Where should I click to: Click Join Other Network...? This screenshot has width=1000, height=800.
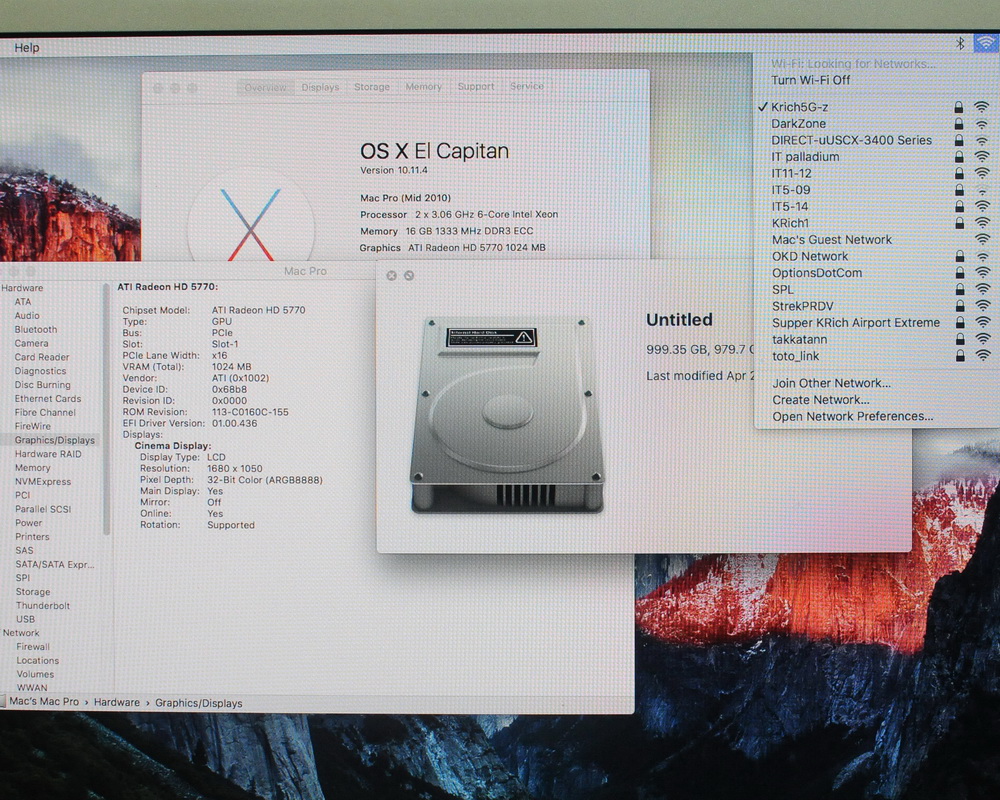[831, 383]
